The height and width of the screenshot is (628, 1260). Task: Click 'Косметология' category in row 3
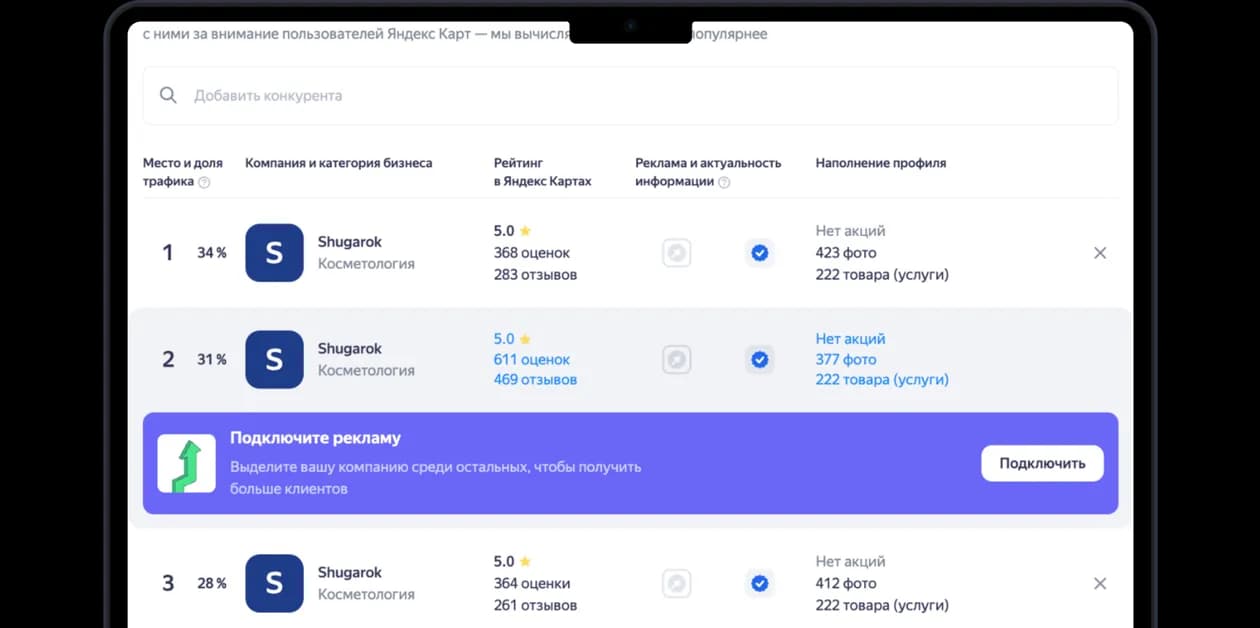(366, 594)
